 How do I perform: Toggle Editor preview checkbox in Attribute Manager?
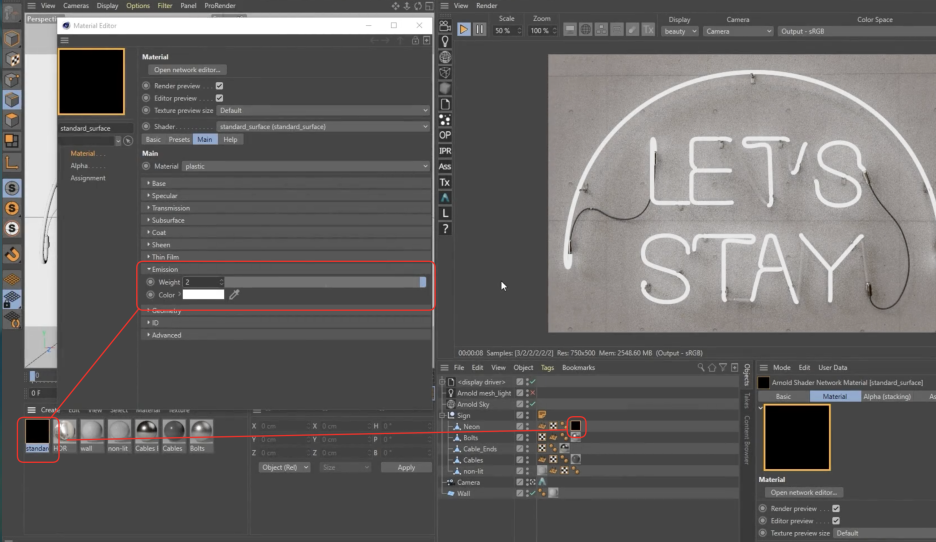point(836,521)
